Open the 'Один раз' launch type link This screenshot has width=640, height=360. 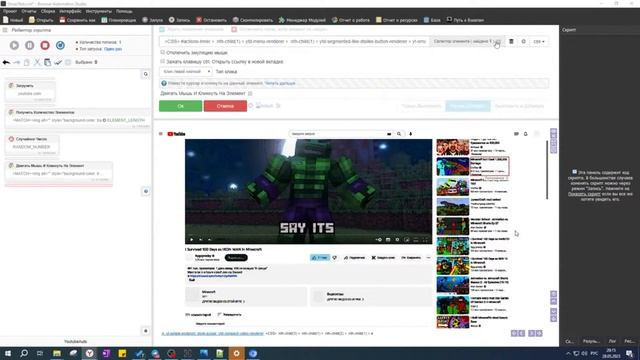[x=113, y=49]
